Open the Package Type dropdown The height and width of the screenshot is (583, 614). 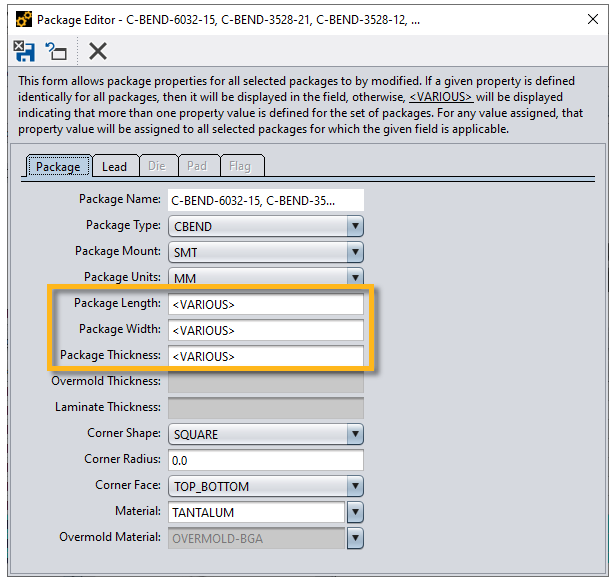pos(266,226)
